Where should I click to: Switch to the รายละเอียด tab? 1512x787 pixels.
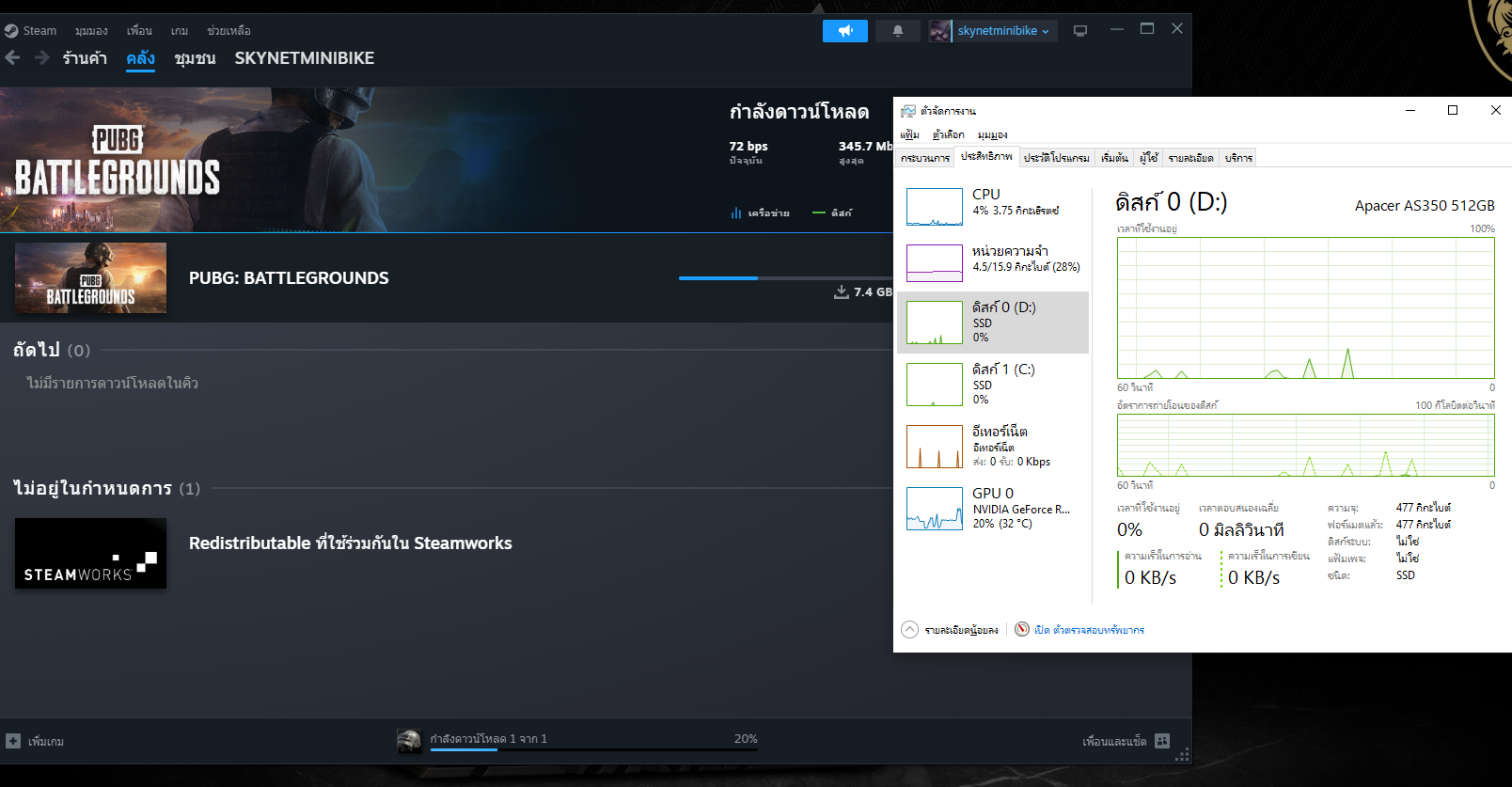click(x=1191, y=158)
